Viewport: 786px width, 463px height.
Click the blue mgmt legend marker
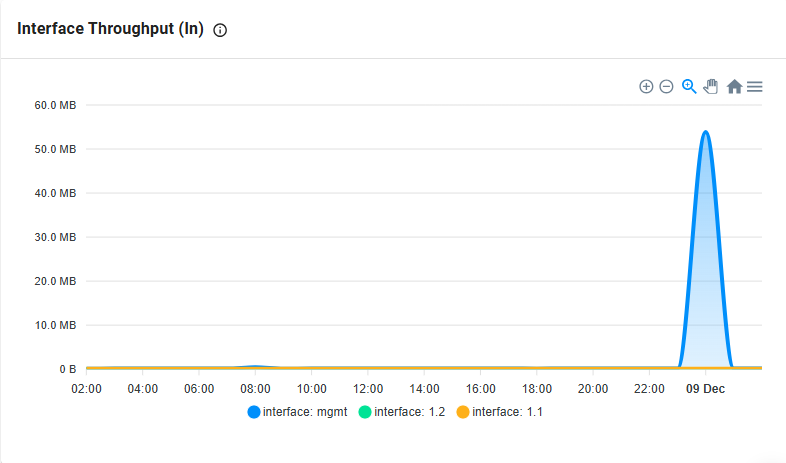(x=254, y=412)
